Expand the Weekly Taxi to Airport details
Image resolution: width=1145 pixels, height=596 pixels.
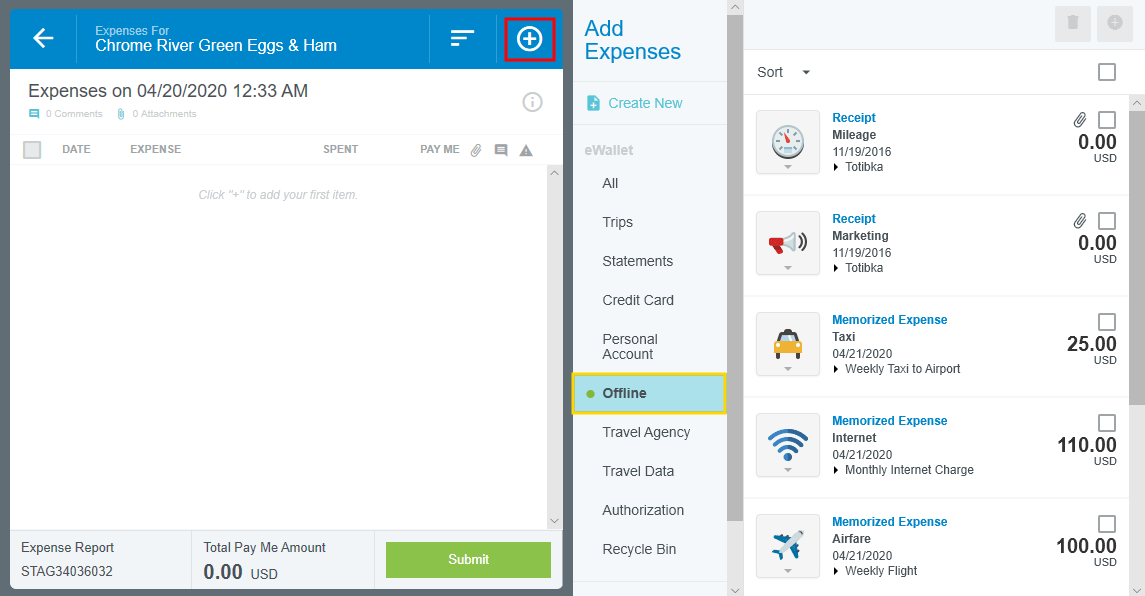(837, 369)
